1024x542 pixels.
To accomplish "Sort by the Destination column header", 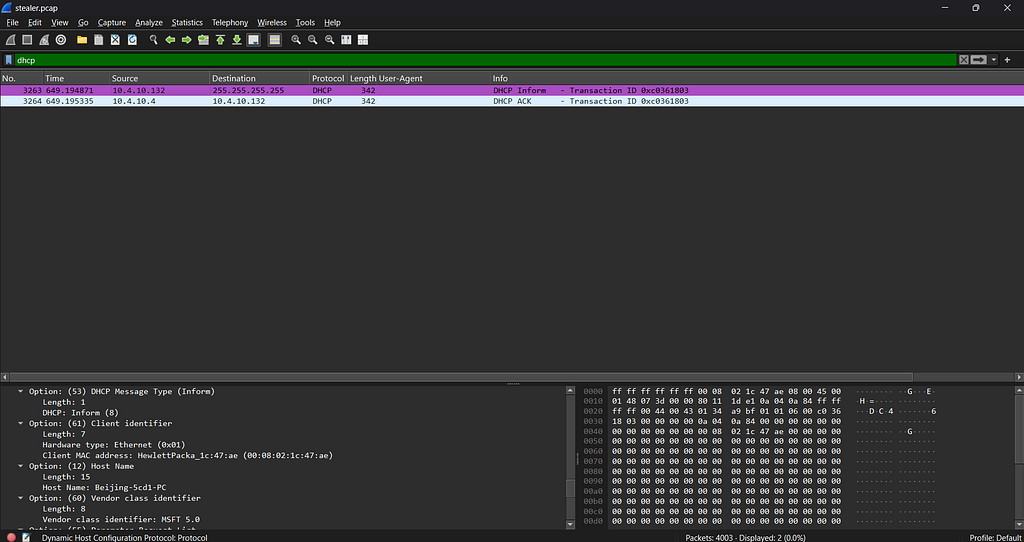I will tap(259, 78).
